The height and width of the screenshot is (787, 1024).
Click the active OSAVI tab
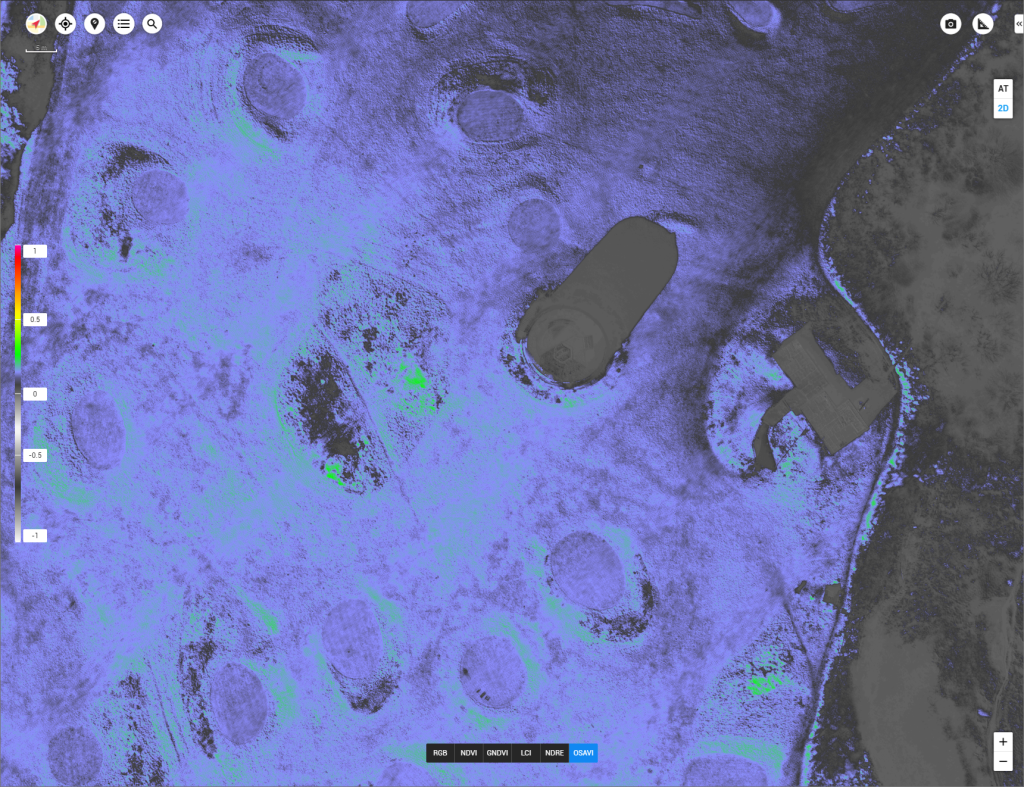tap(583, 753)
